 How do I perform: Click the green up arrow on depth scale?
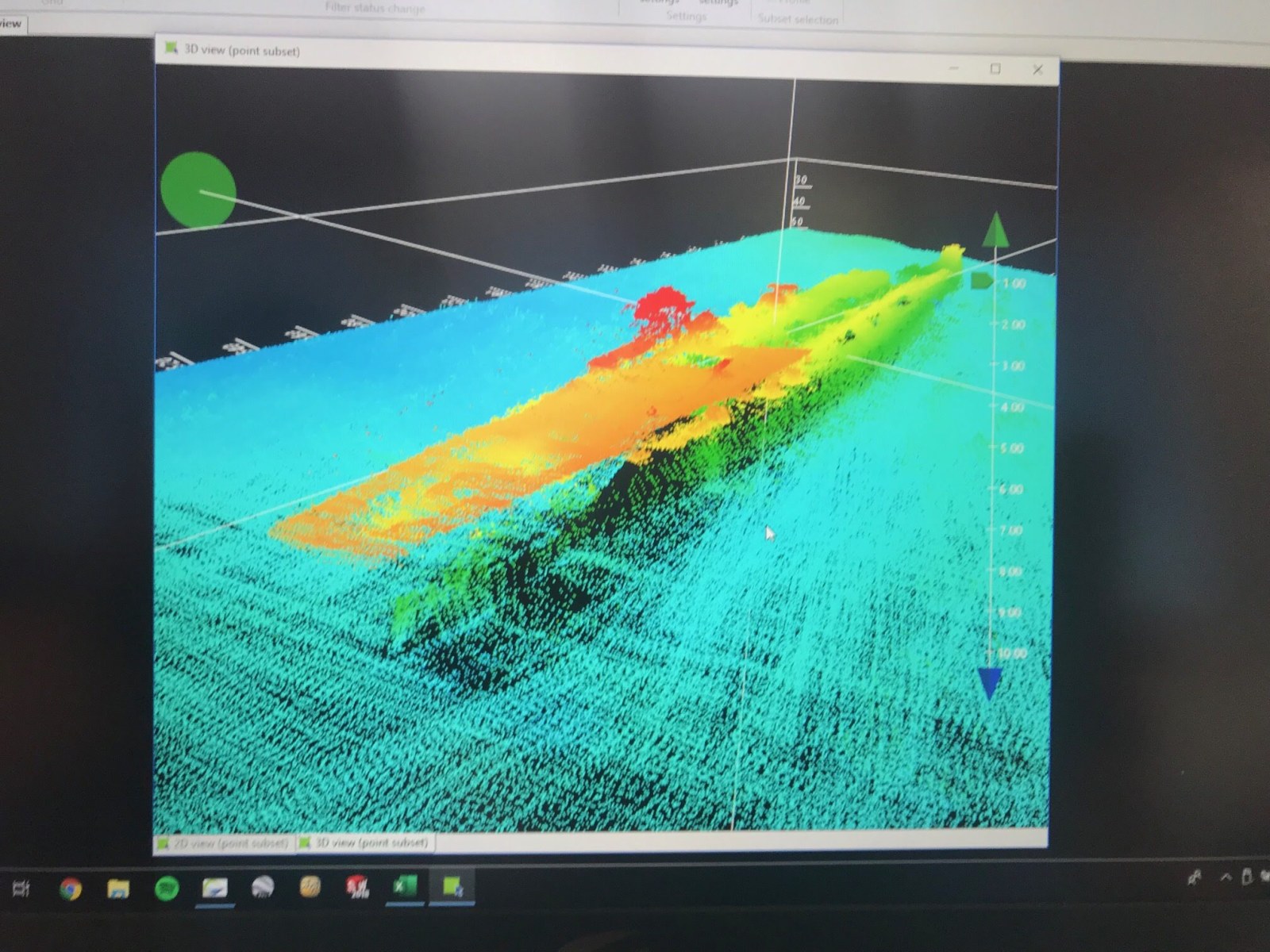coord(995,231)
